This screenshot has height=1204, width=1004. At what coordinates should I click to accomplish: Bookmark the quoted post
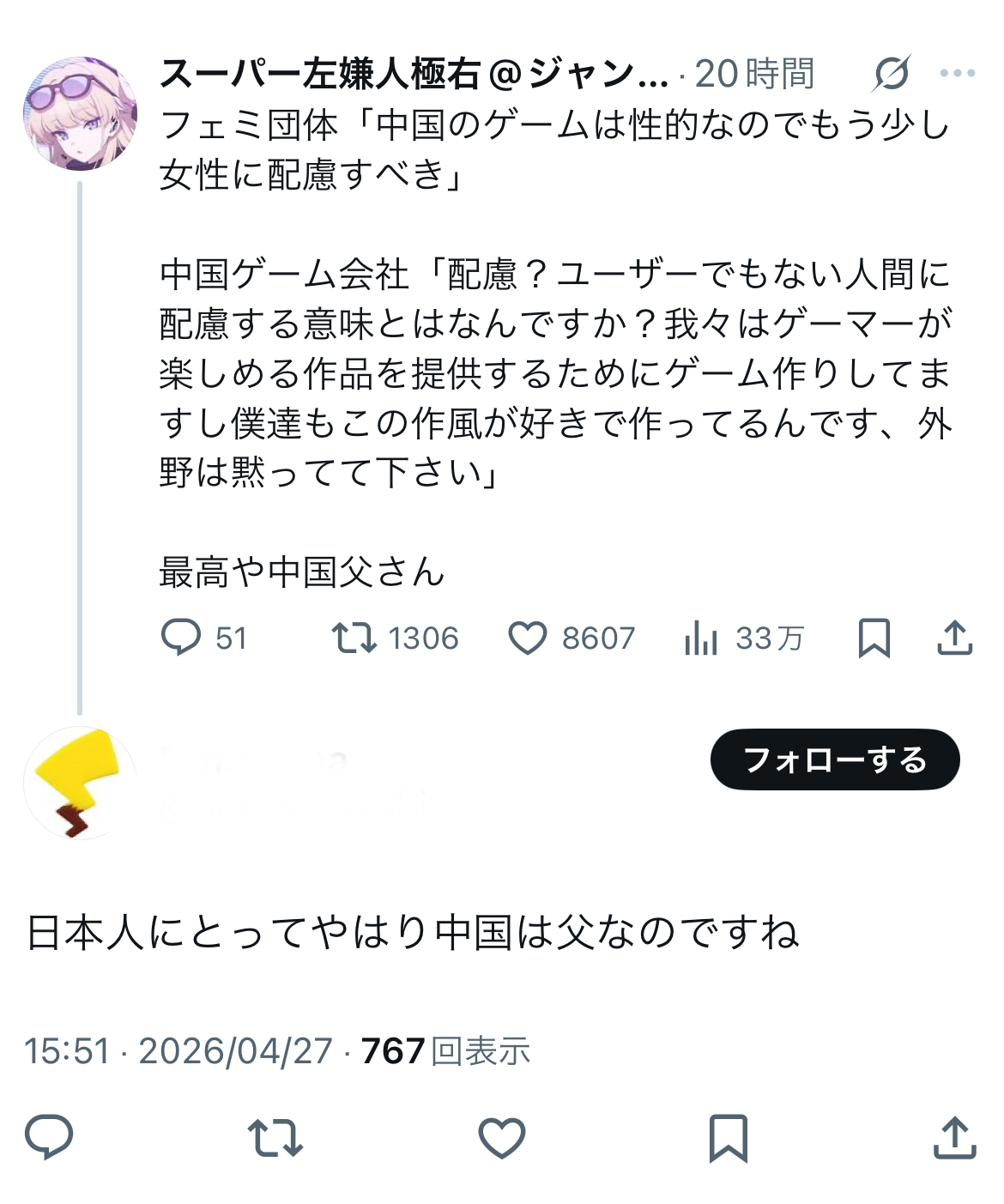(874, 638)
